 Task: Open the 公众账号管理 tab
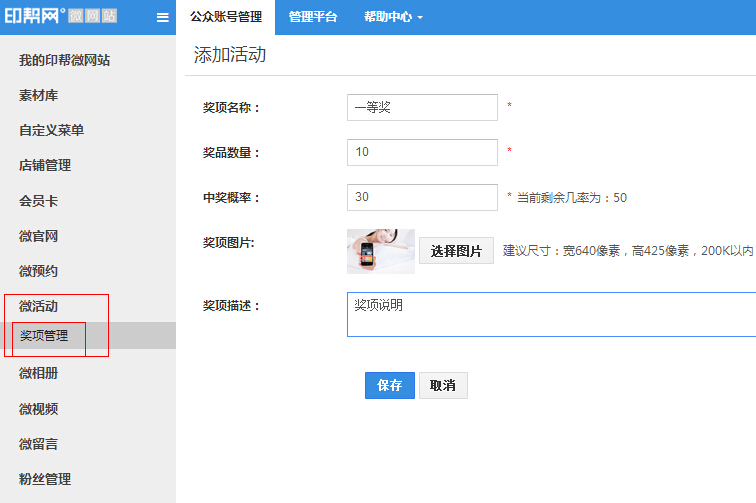click(226, 17)
